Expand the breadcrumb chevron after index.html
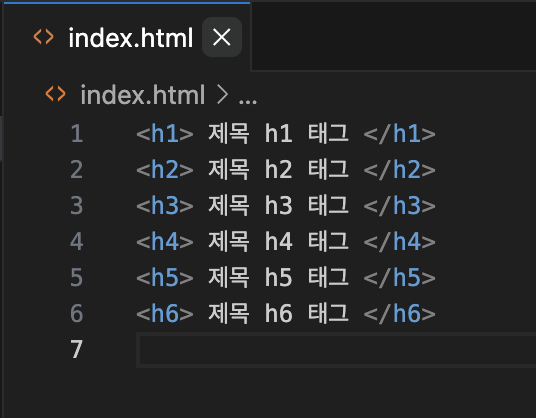The image size is (536, 418). tap(223, 95)
